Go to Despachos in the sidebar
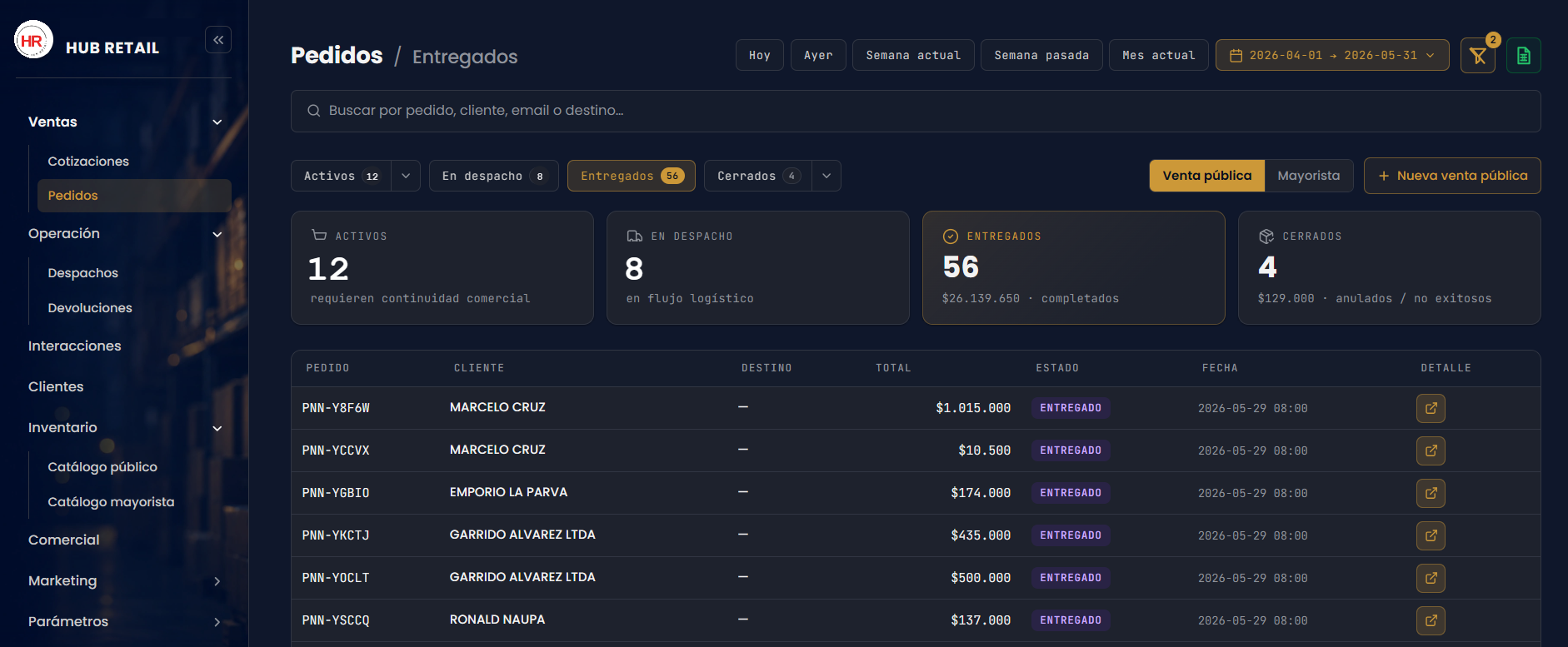The image size is (1568, 647). (x=83, y=273)
